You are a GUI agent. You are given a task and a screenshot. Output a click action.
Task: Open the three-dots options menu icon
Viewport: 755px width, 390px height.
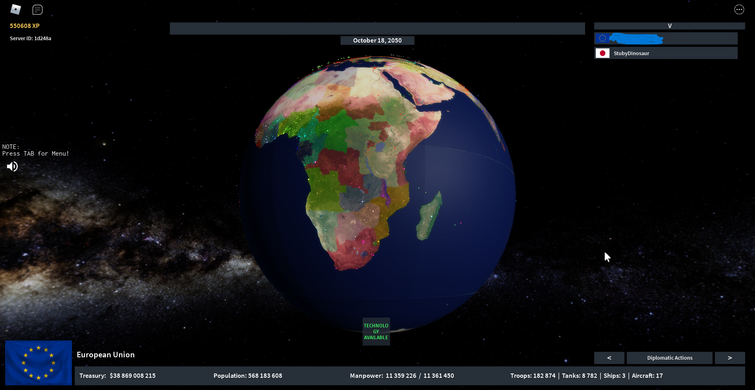[739, 9]
